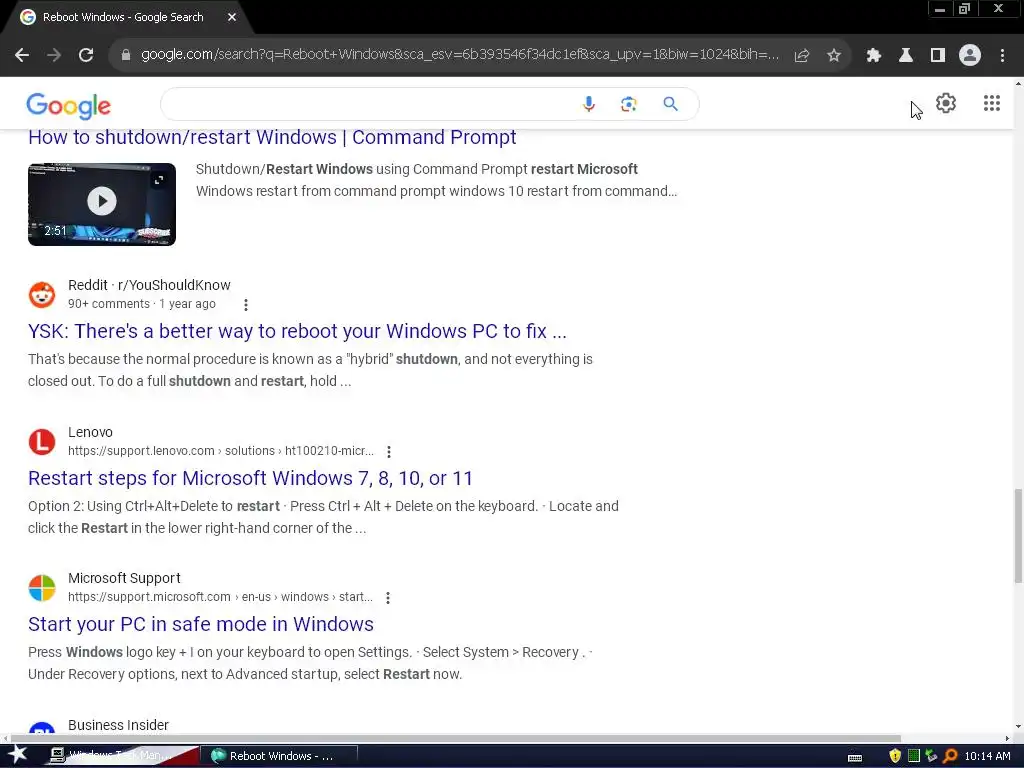The height and width of the screenshot is (768, 1024).
Task: Open the Chrome profile avatar
Action: pyautogui.click(x=970, y=56)
